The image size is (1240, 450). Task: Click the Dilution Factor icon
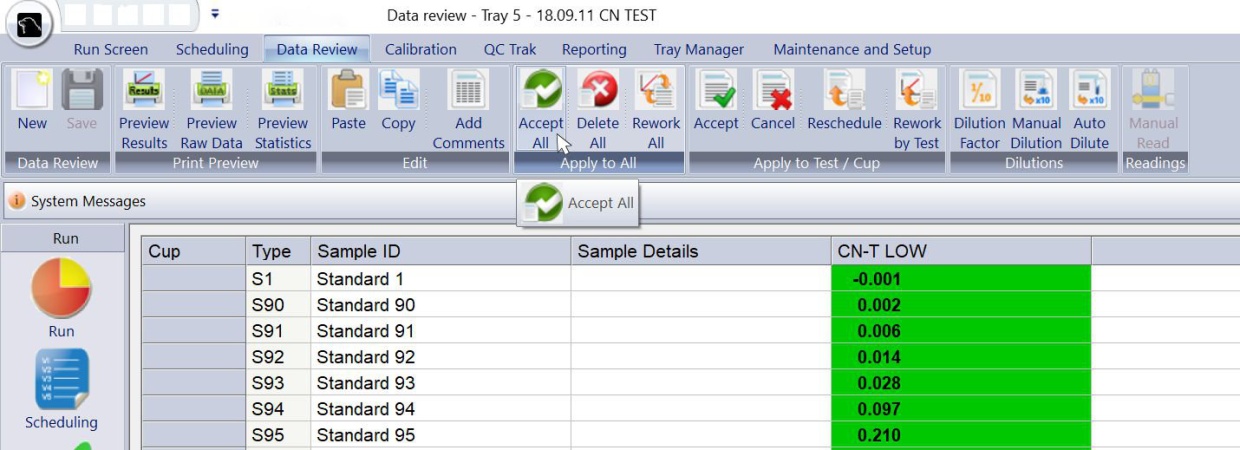click(979, 92)
